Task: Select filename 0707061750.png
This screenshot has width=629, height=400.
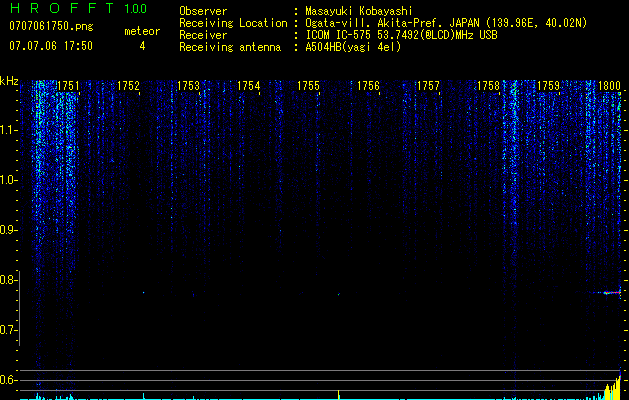Action: click(51, 26)
